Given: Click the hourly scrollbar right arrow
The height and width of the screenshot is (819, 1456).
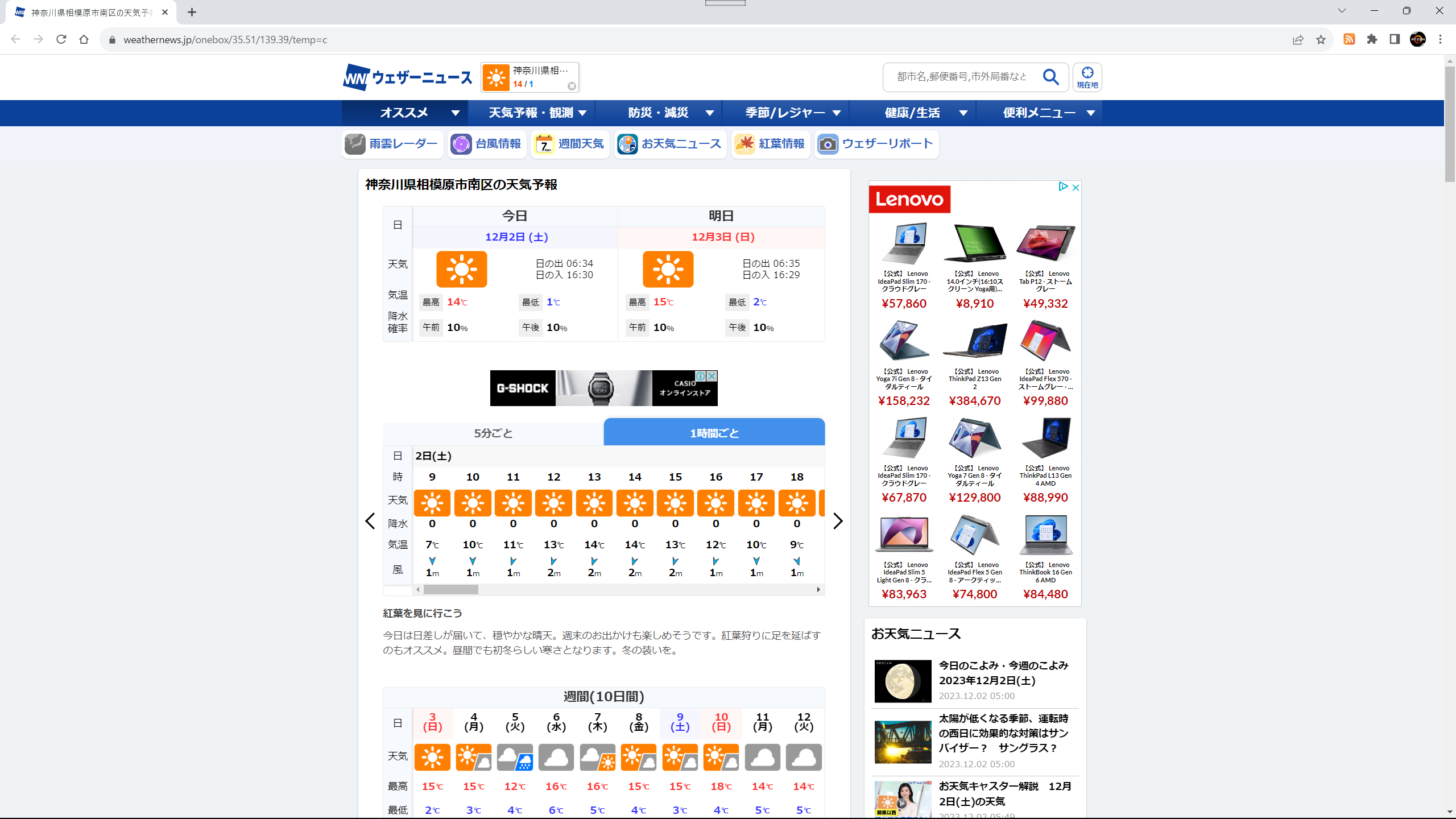Looking at the screenshot, I should (x=818, y=590).
